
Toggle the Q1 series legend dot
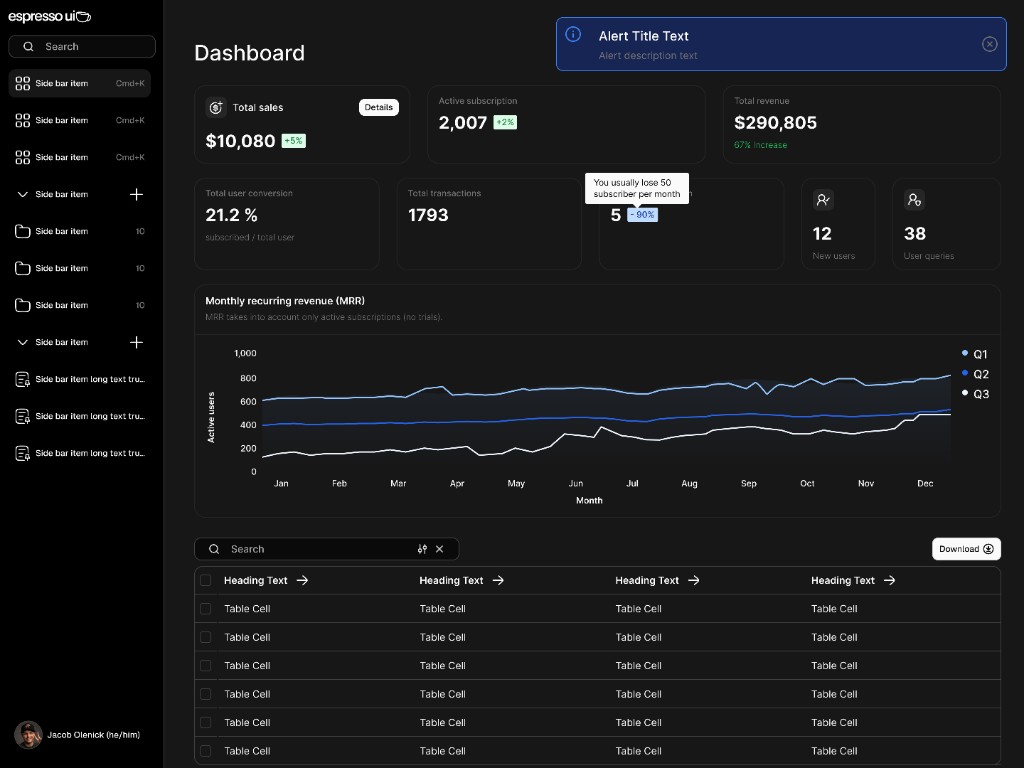pyautogui.click(x=965, y=353)
